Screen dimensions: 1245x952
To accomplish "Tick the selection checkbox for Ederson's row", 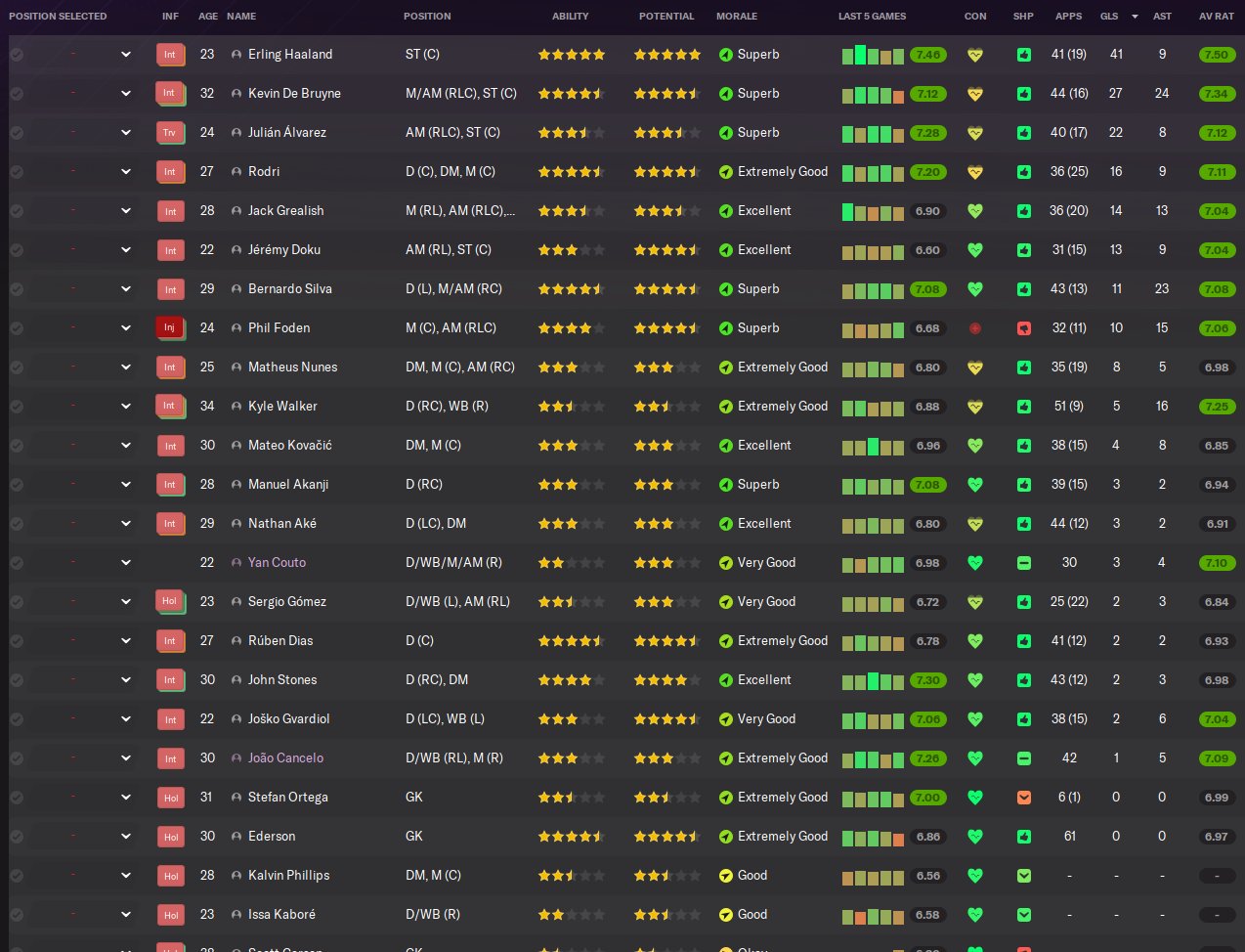I will pos(17,837).
